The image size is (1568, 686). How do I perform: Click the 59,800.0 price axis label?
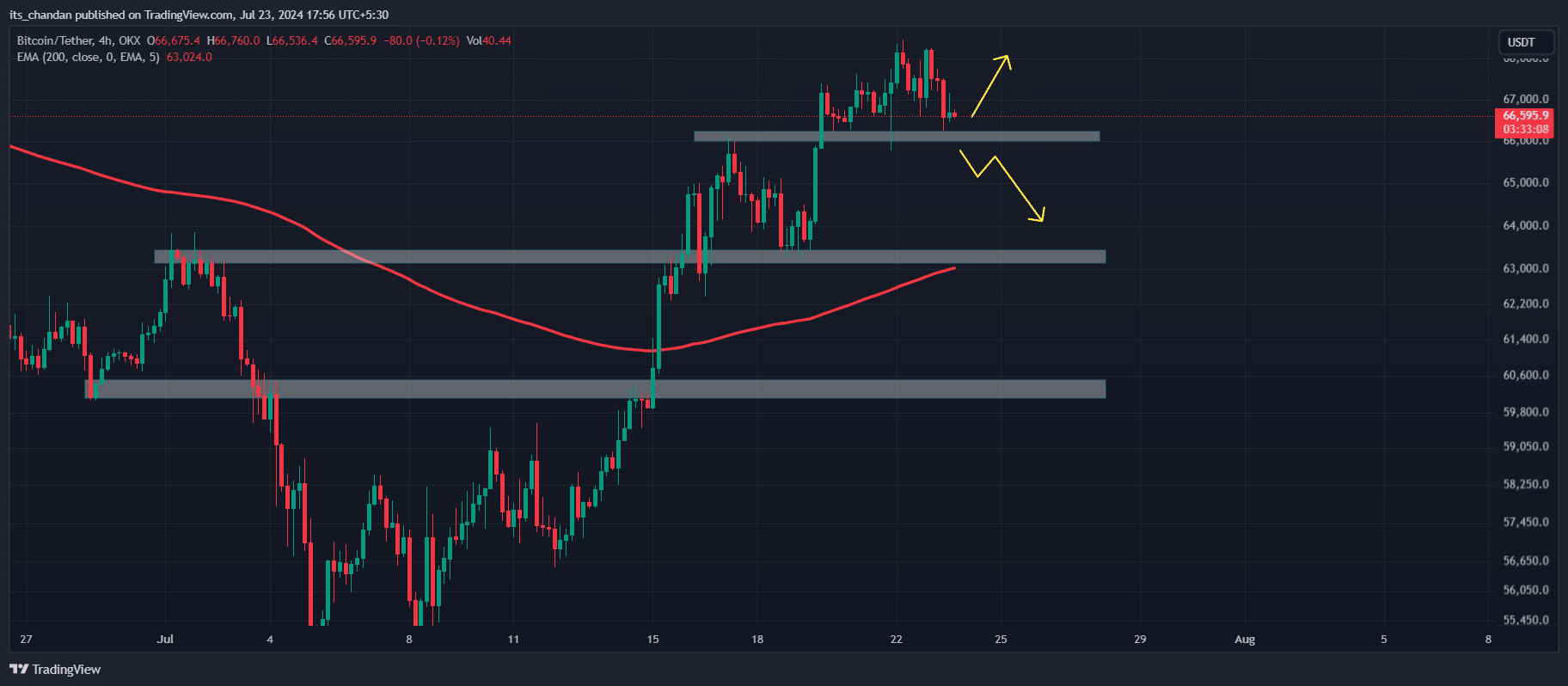[1525, 412]
